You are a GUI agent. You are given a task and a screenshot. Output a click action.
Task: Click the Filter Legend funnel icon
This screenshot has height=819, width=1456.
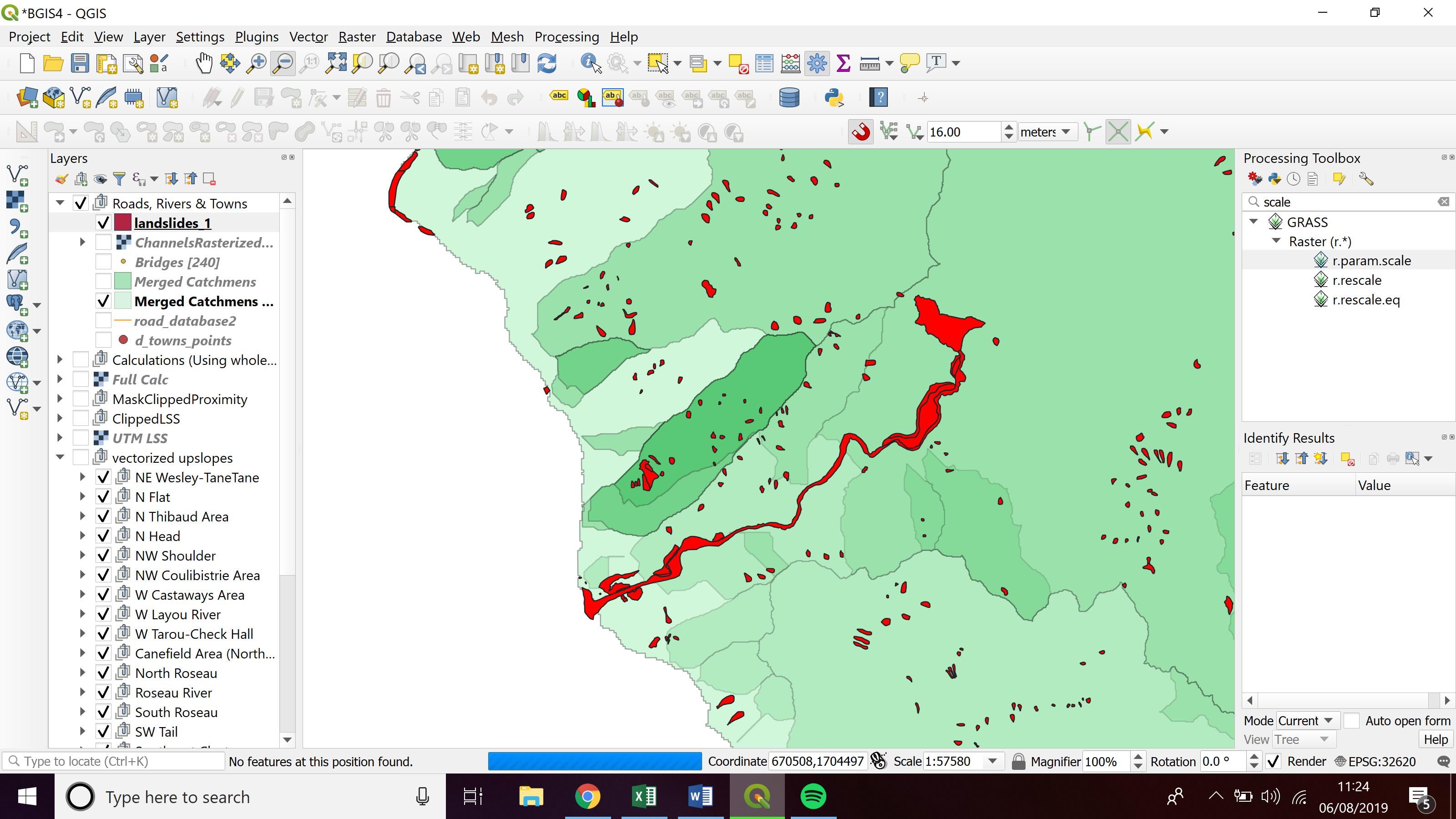[119, 179]
